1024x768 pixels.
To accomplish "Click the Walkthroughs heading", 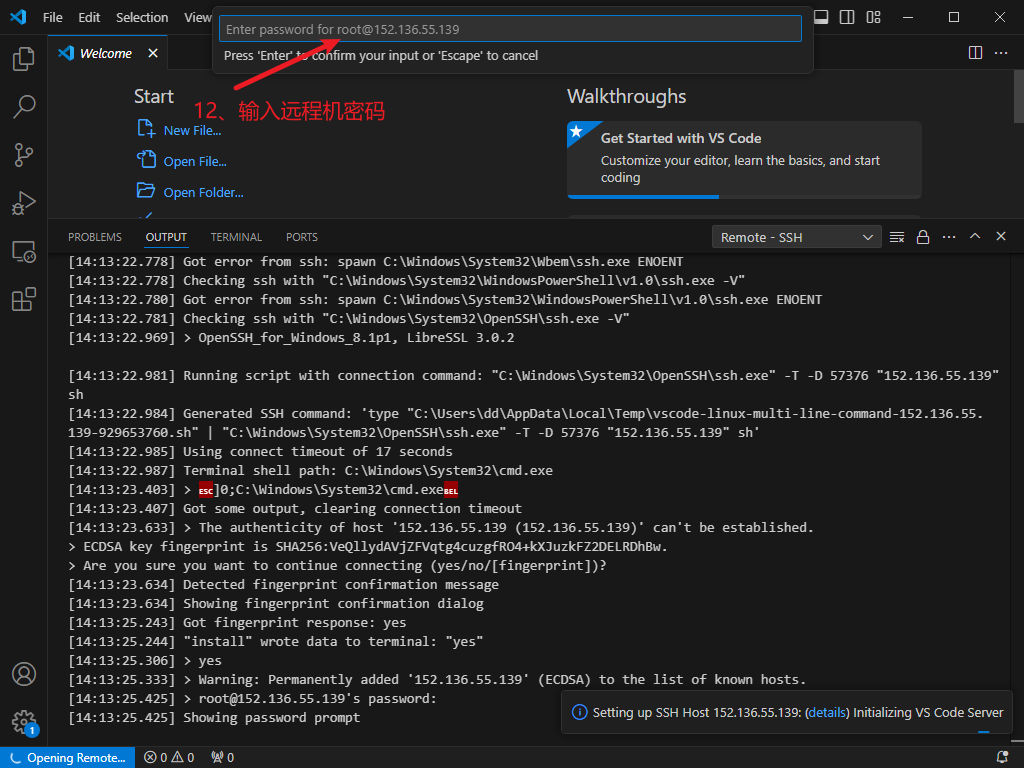I will (x=626, y=97).
